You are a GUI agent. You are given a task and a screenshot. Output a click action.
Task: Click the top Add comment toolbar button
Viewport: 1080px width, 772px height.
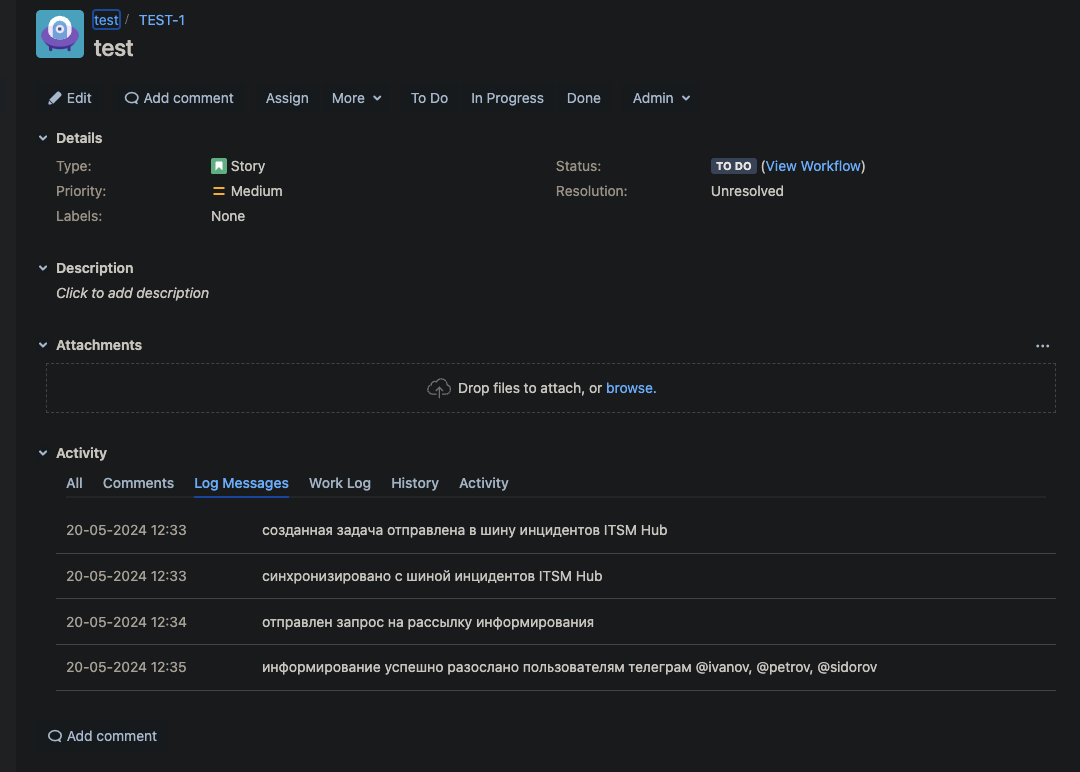pyautogui.click(x=179, y=98)
